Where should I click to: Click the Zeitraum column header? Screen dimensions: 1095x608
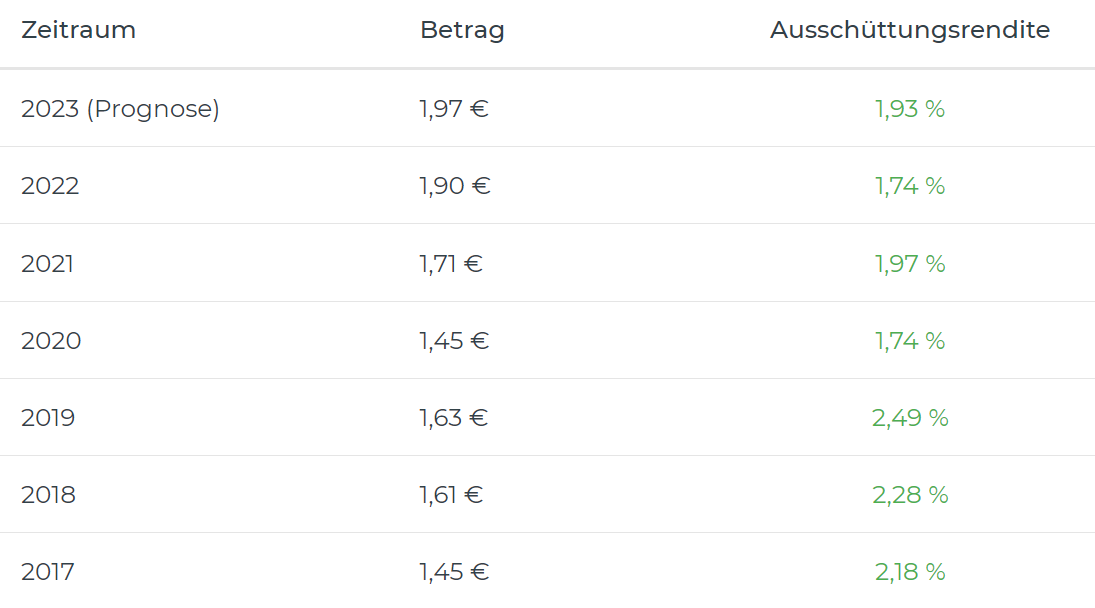(x=78, y=30)
